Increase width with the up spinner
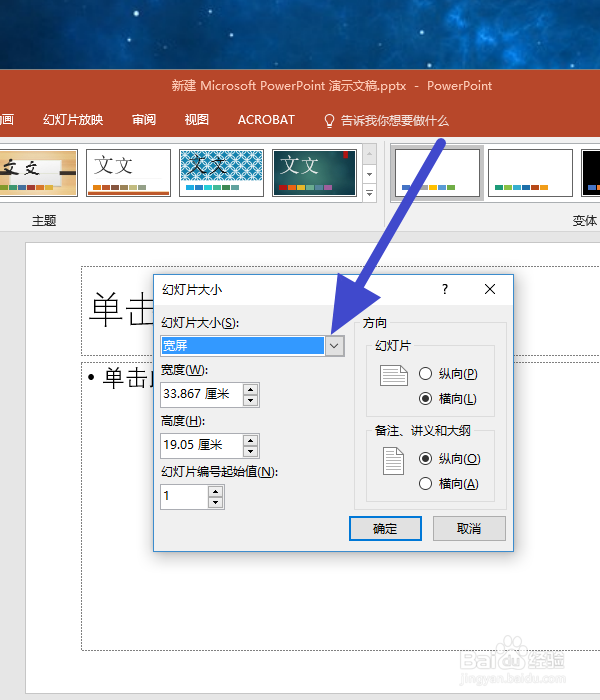The width and height of the screenshot is (600, 700). coord(250,389)
